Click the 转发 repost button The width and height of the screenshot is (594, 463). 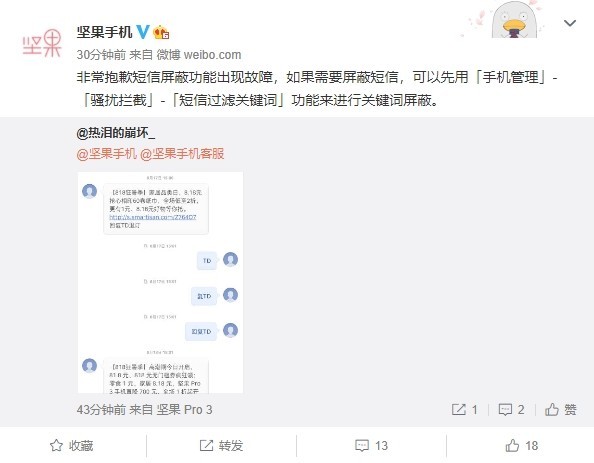pyautogui.click(x=221, y=446)
